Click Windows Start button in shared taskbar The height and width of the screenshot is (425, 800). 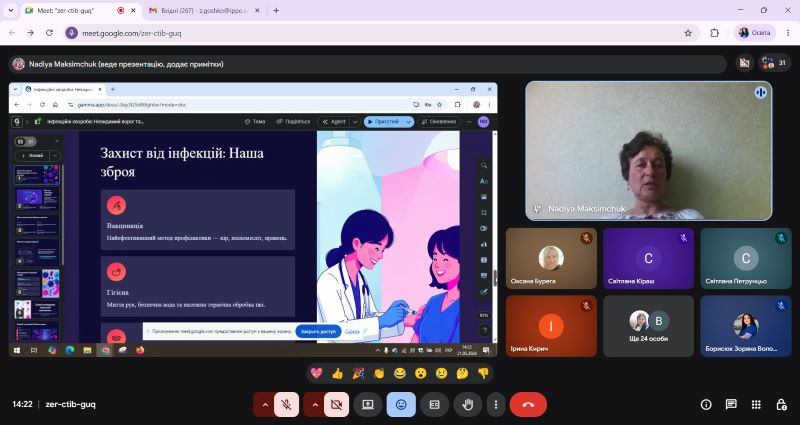16,350
